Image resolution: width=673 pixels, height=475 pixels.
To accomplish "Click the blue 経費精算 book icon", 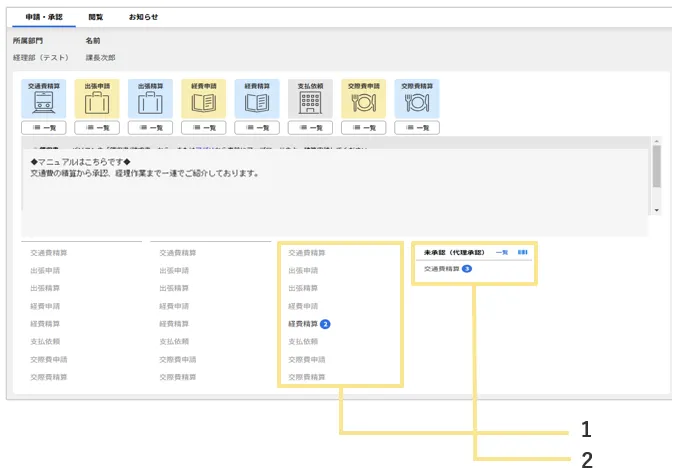I will pos(257,99).
